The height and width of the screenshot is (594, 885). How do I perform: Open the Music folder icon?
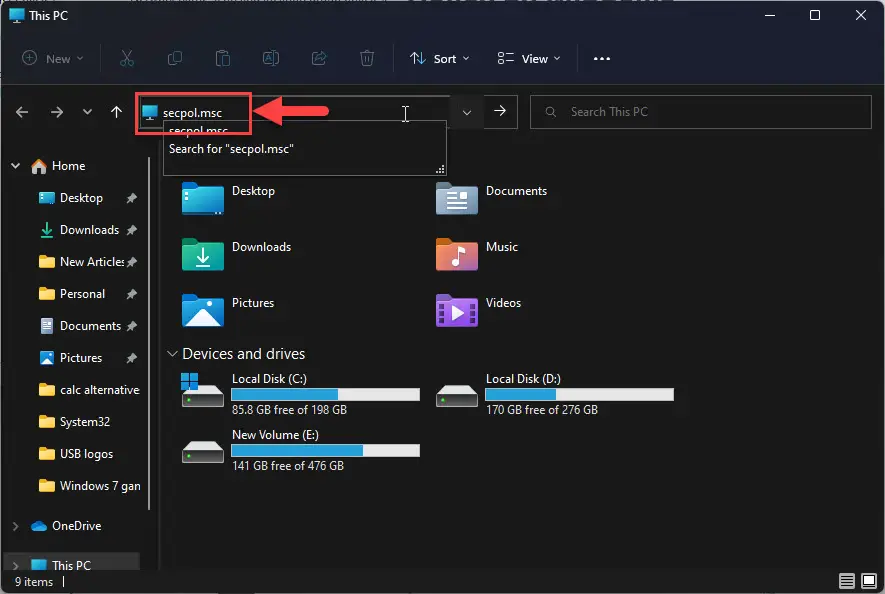[457, 254]
